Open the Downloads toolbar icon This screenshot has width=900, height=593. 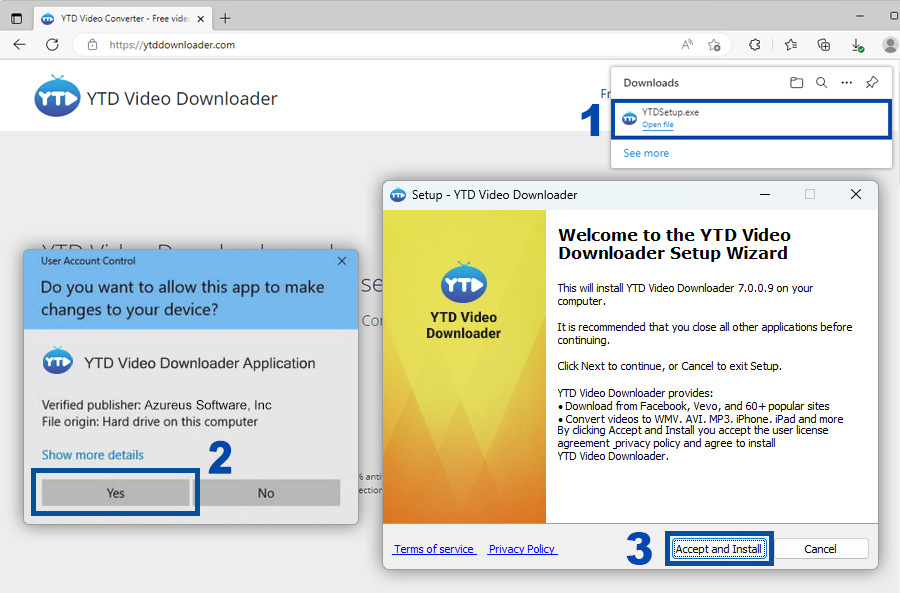857,45
